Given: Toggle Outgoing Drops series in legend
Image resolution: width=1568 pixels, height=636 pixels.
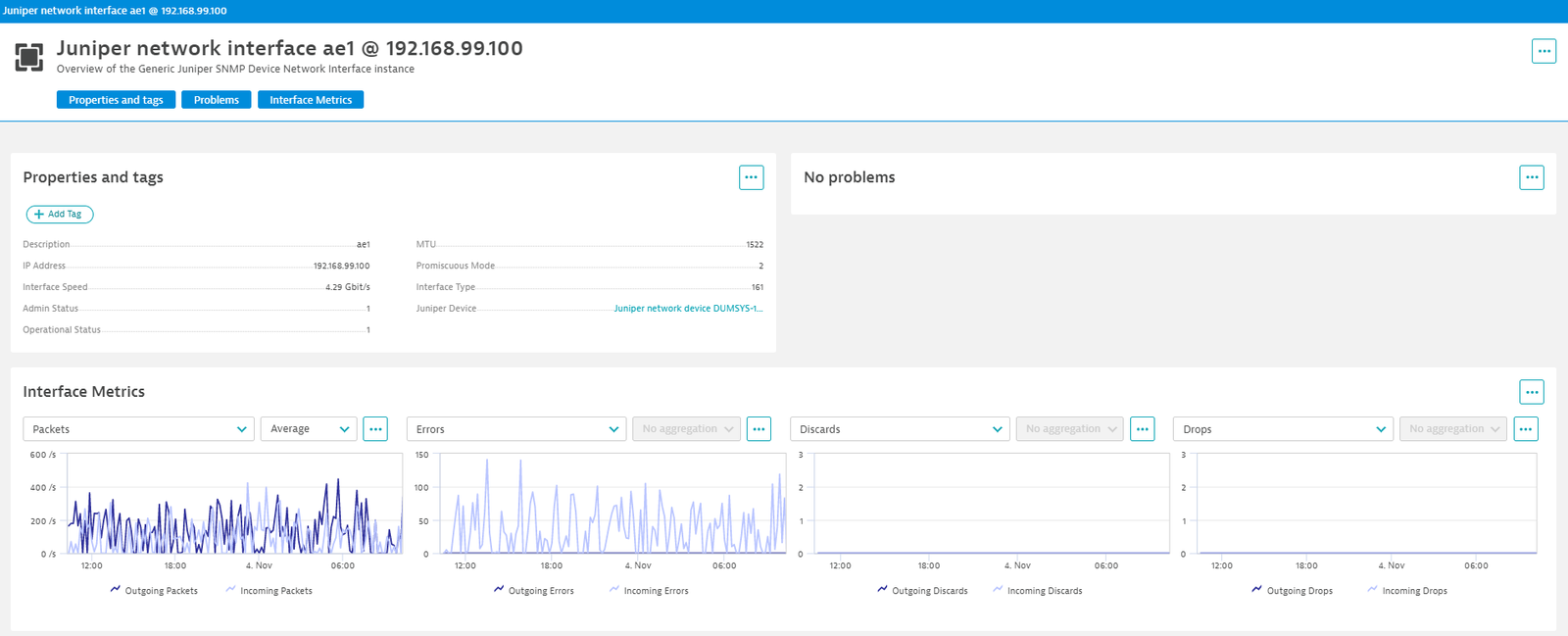Looking at the screenshot, I should [x=1292, y=591].
